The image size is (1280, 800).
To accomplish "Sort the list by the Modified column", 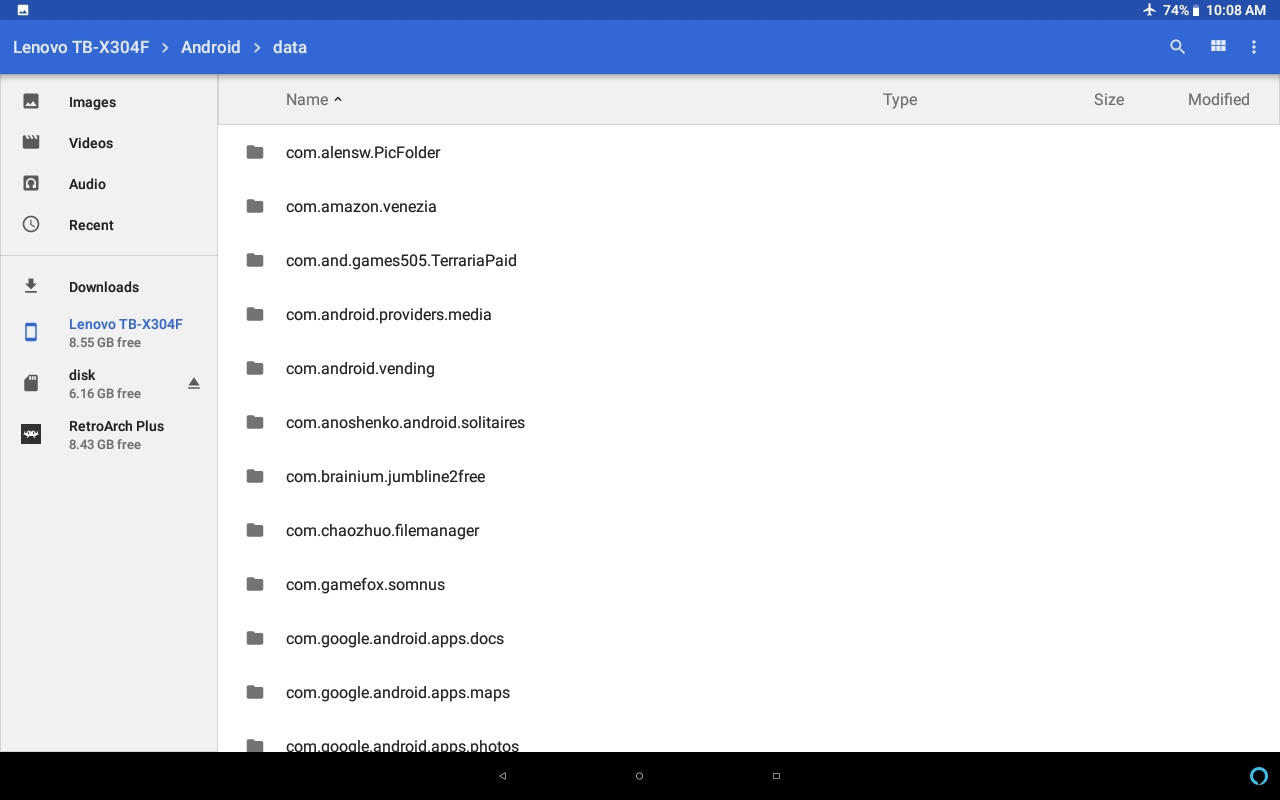I will click(x=1219, y=99).
